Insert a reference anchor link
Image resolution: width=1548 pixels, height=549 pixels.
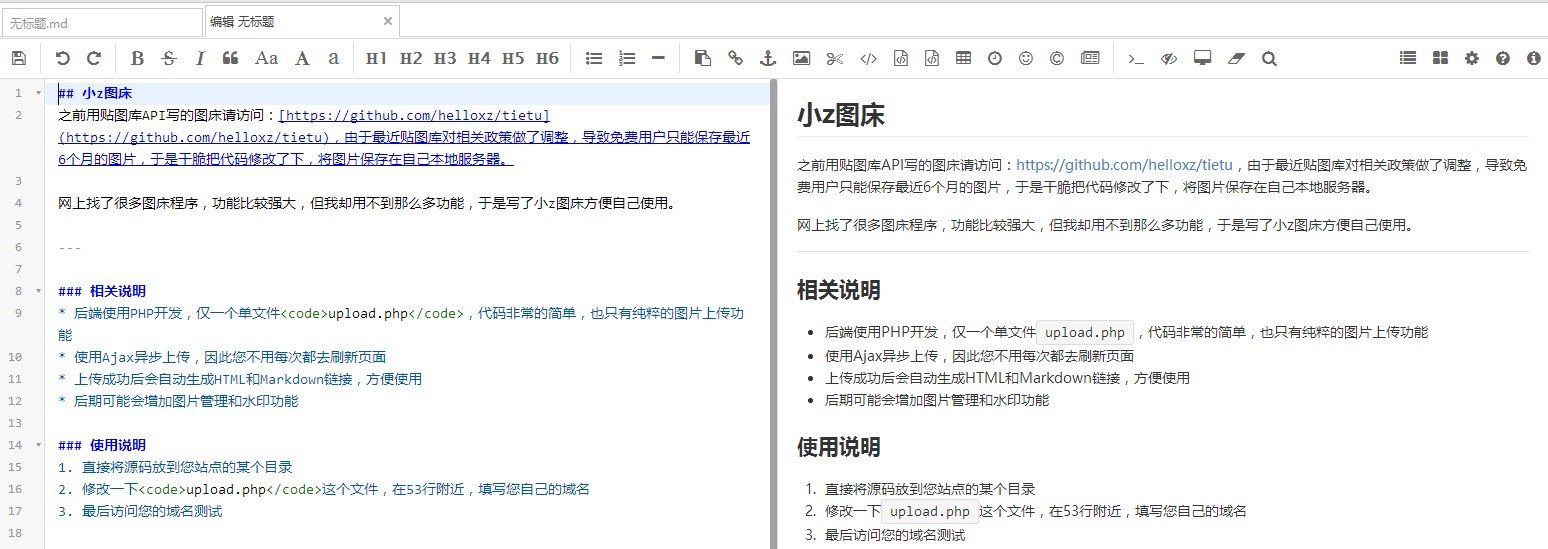[768, 59]
